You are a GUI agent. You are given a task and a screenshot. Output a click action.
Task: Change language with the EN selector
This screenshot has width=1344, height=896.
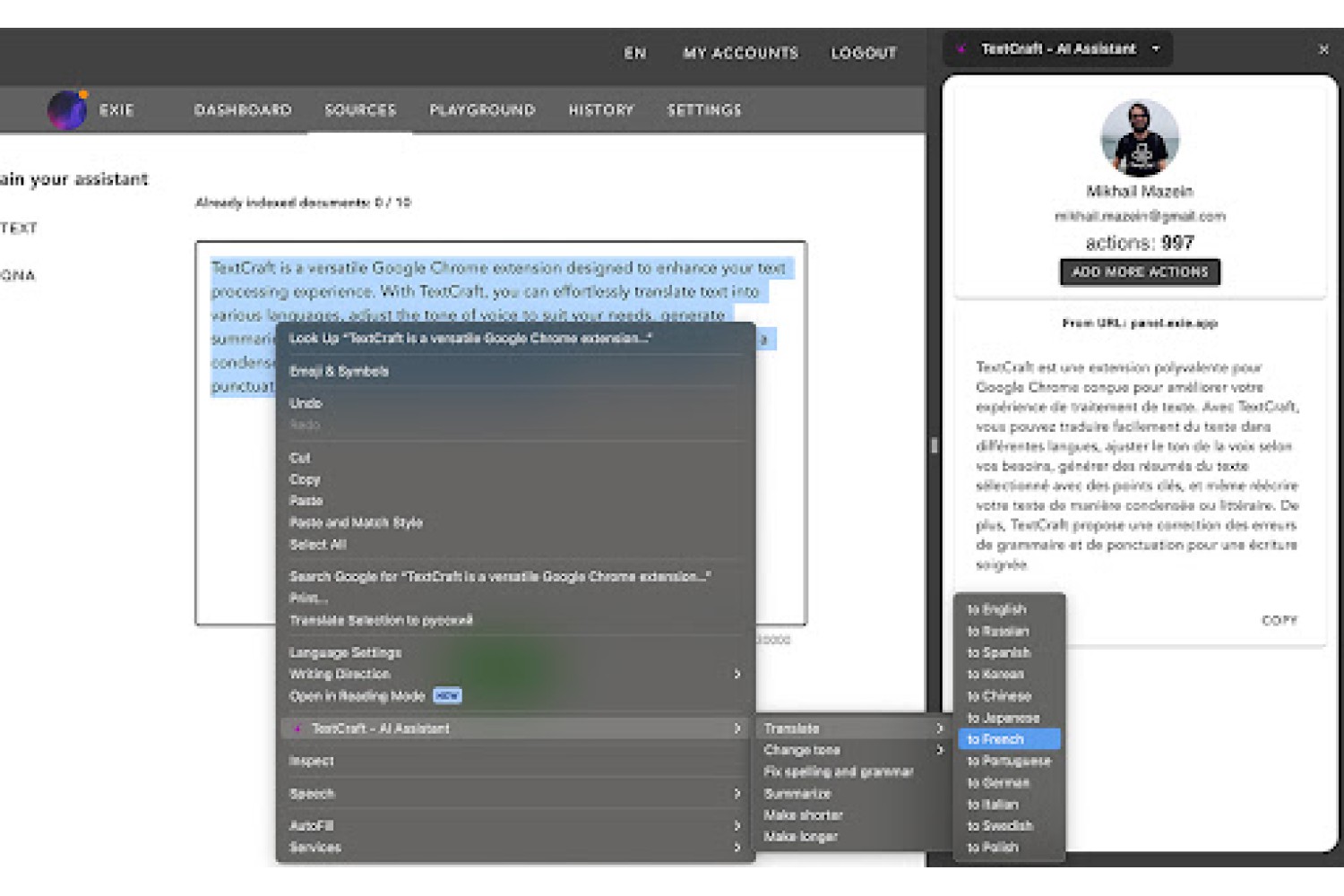[635, 53]
